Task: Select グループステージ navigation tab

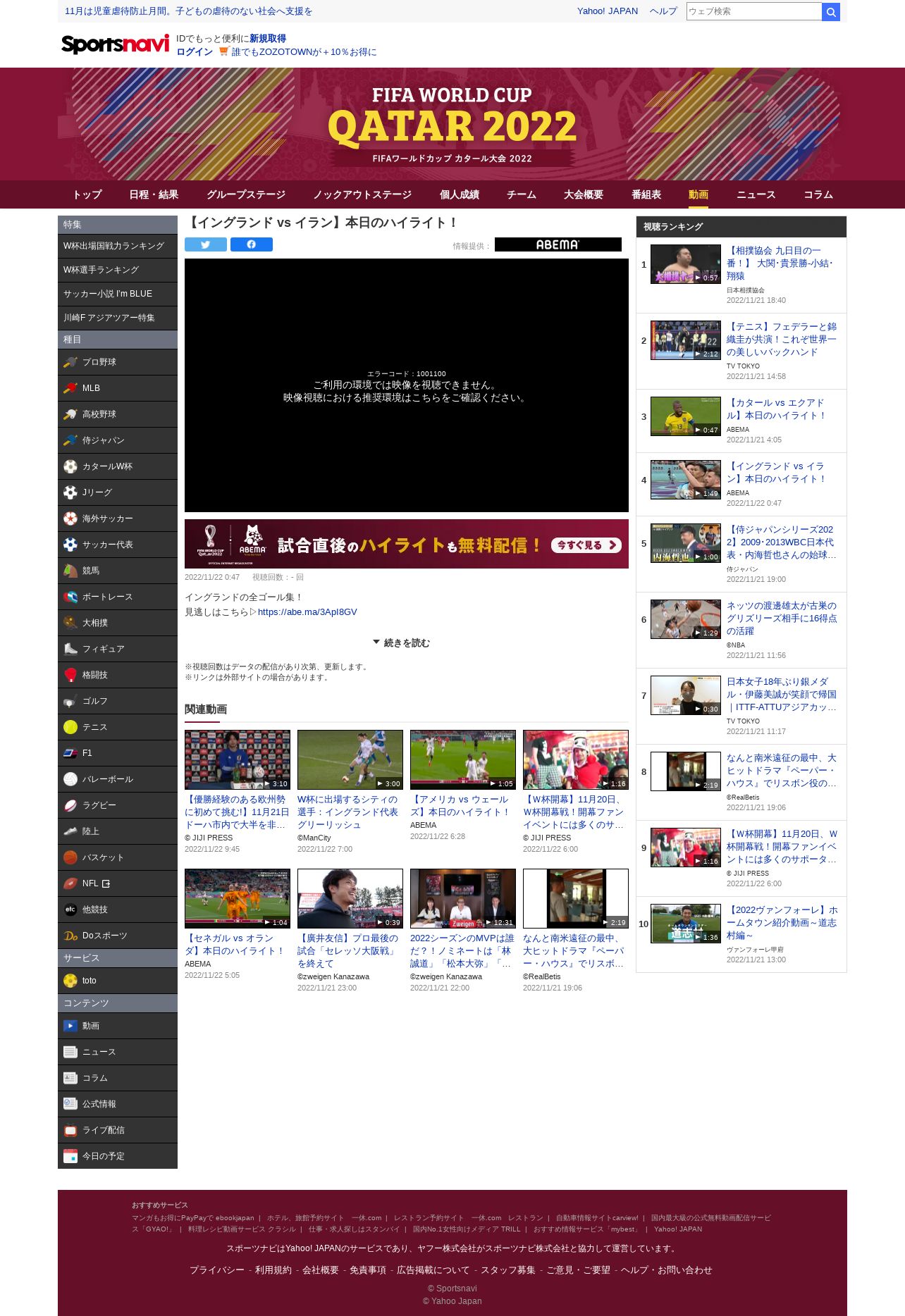Action: (x=246, y=194)
